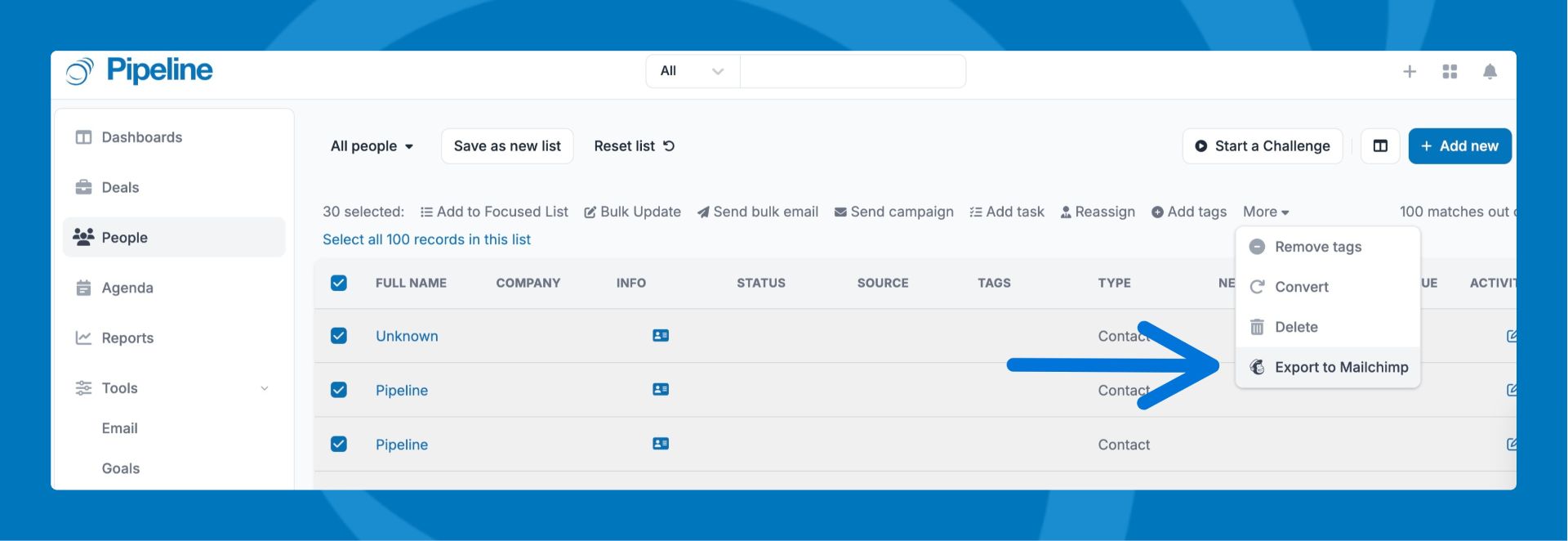This screenshot has width=1568, height=541.
Task: Open the All search scope dropdown
Action: (x=693, y=71)
